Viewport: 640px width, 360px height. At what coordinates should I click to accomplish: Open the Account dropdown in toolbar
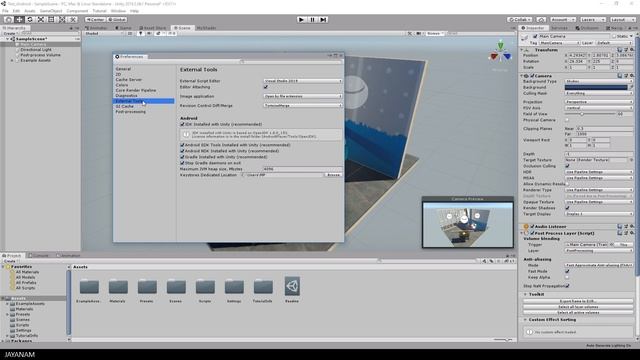click(x=562, y=19)
